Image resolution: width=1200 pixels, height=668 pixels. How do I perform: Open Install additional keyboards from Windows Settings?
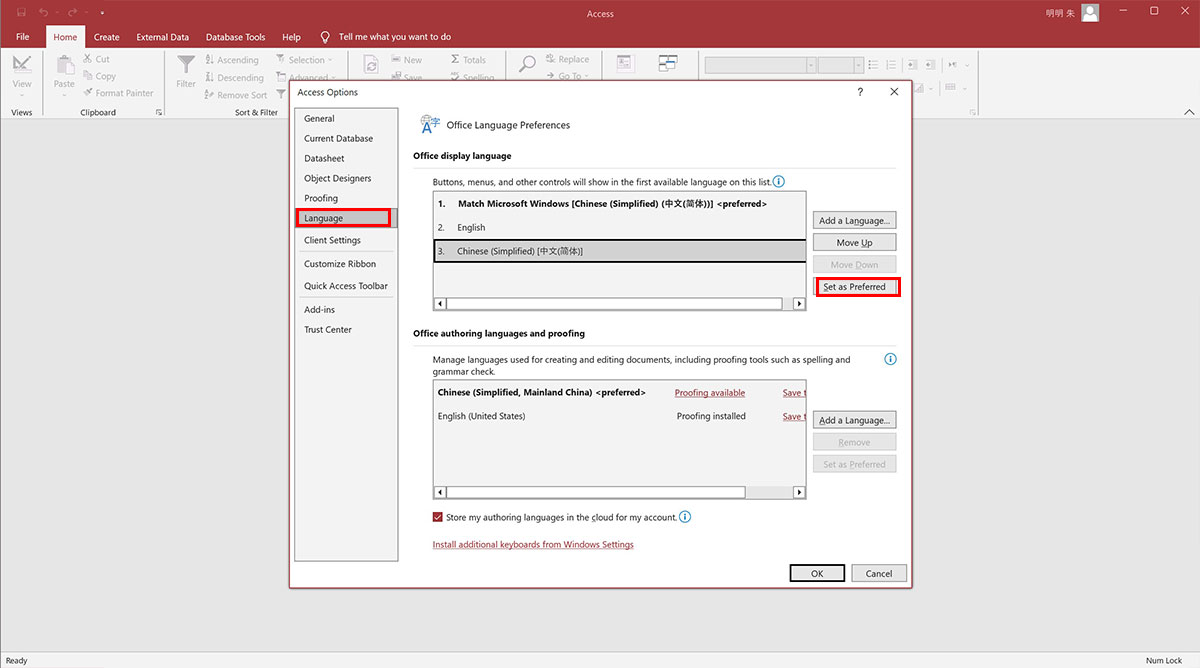click(533, 545)
